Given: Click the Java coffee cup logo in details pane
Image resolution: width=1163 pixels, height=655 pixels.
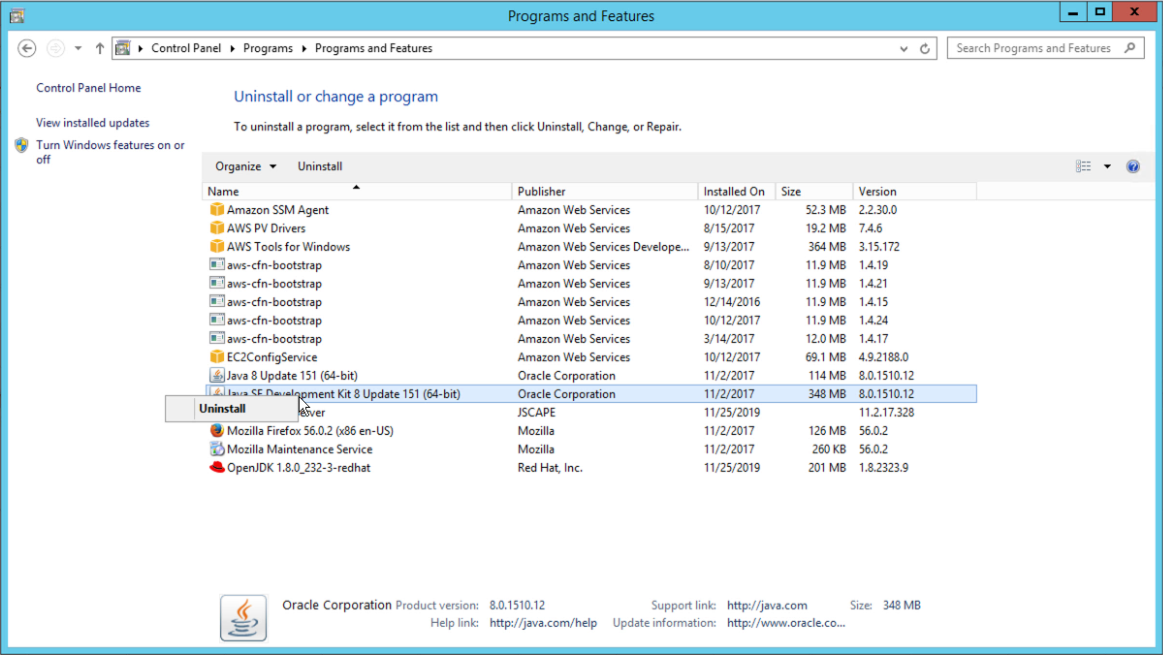Looking at the screenshot, I should click(243, 617).
